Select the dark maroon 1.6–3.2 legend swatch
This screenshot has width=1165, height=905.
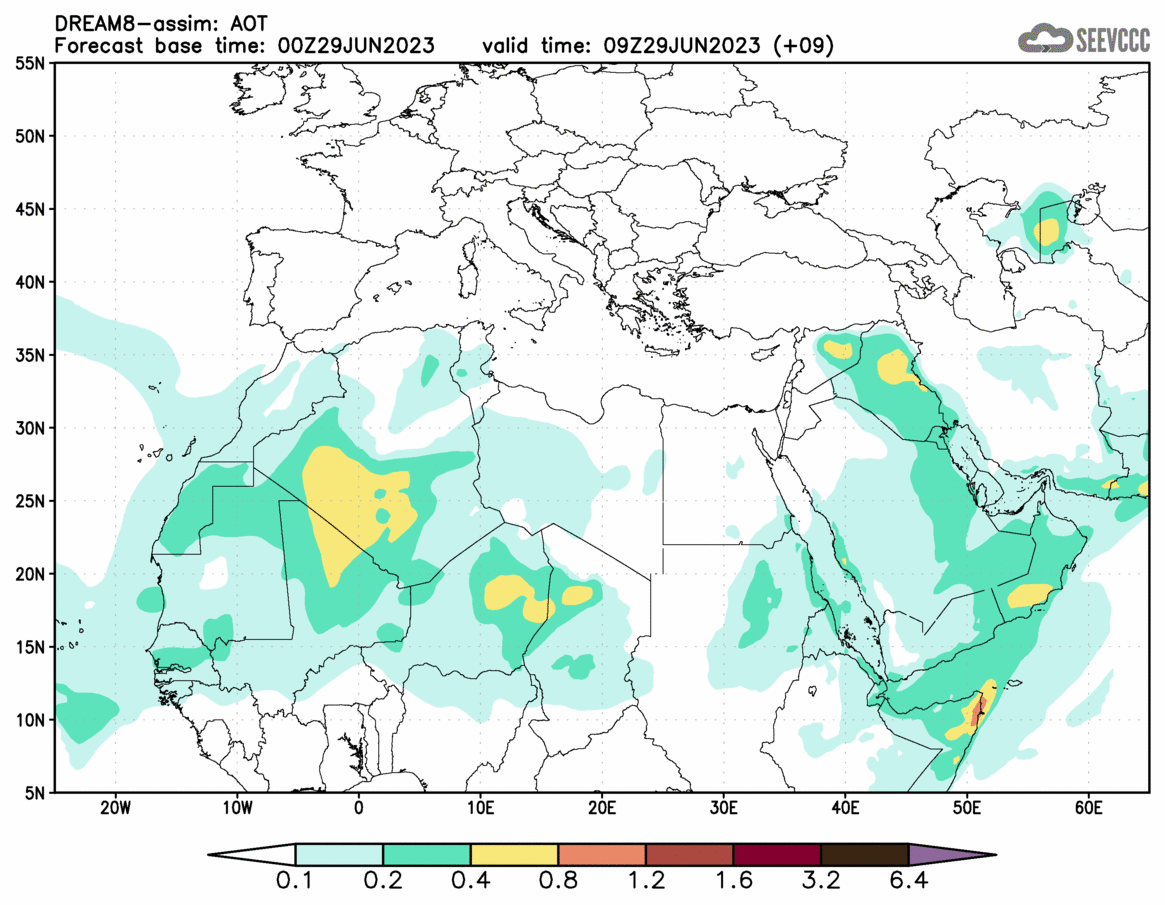point(778,854)
